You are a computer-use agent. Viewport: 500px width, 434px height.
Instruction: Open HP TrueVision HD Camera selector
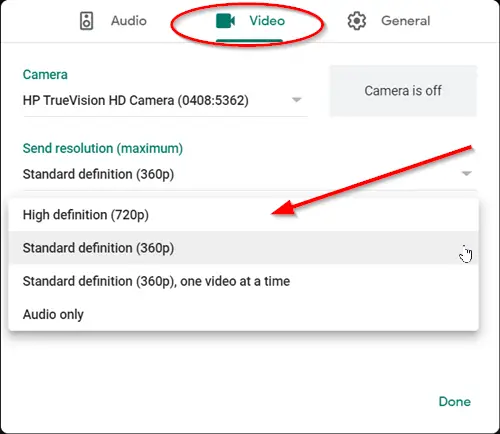pyautogui.click(x=165, y=100)
